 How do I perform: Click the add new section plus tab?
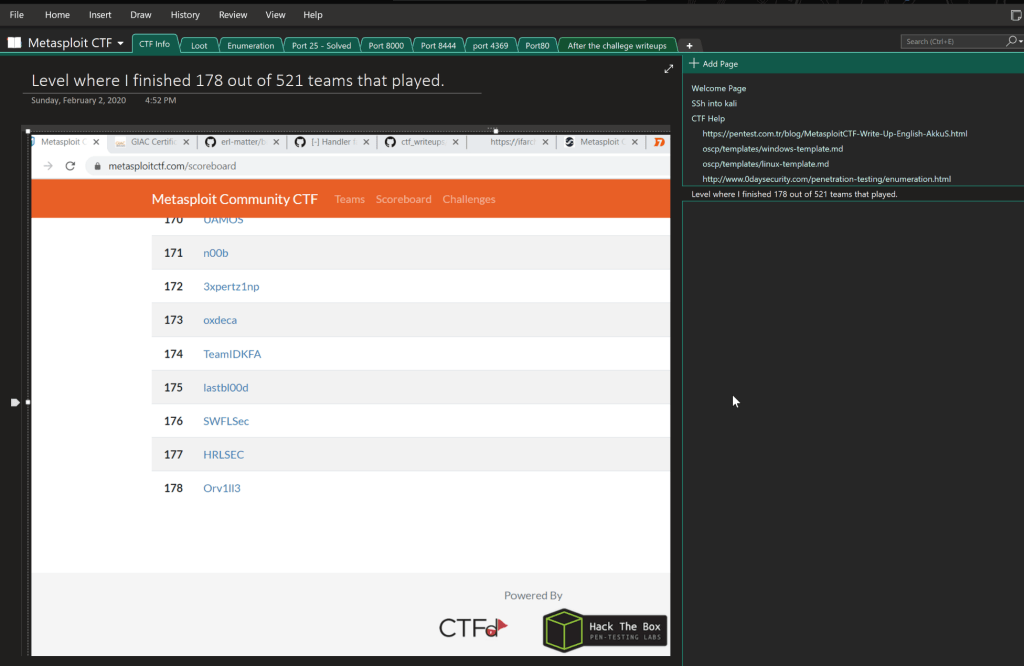pos(689,46)
